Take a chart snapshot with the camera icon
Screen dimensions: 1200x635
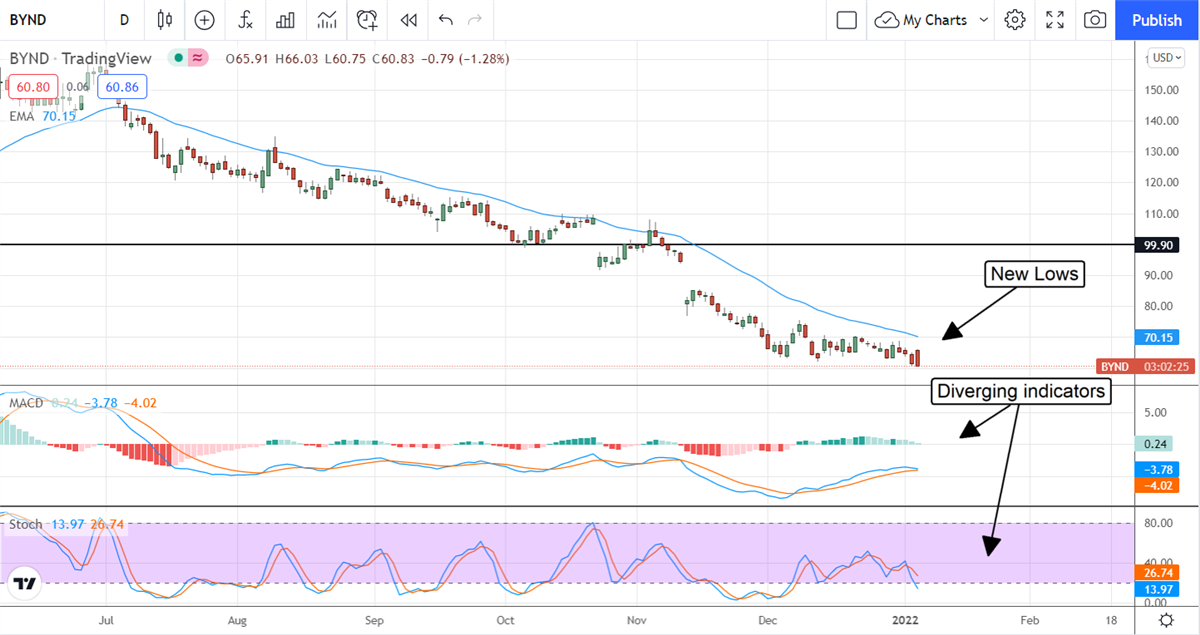pyautogui.click(x=1095, y=20)
